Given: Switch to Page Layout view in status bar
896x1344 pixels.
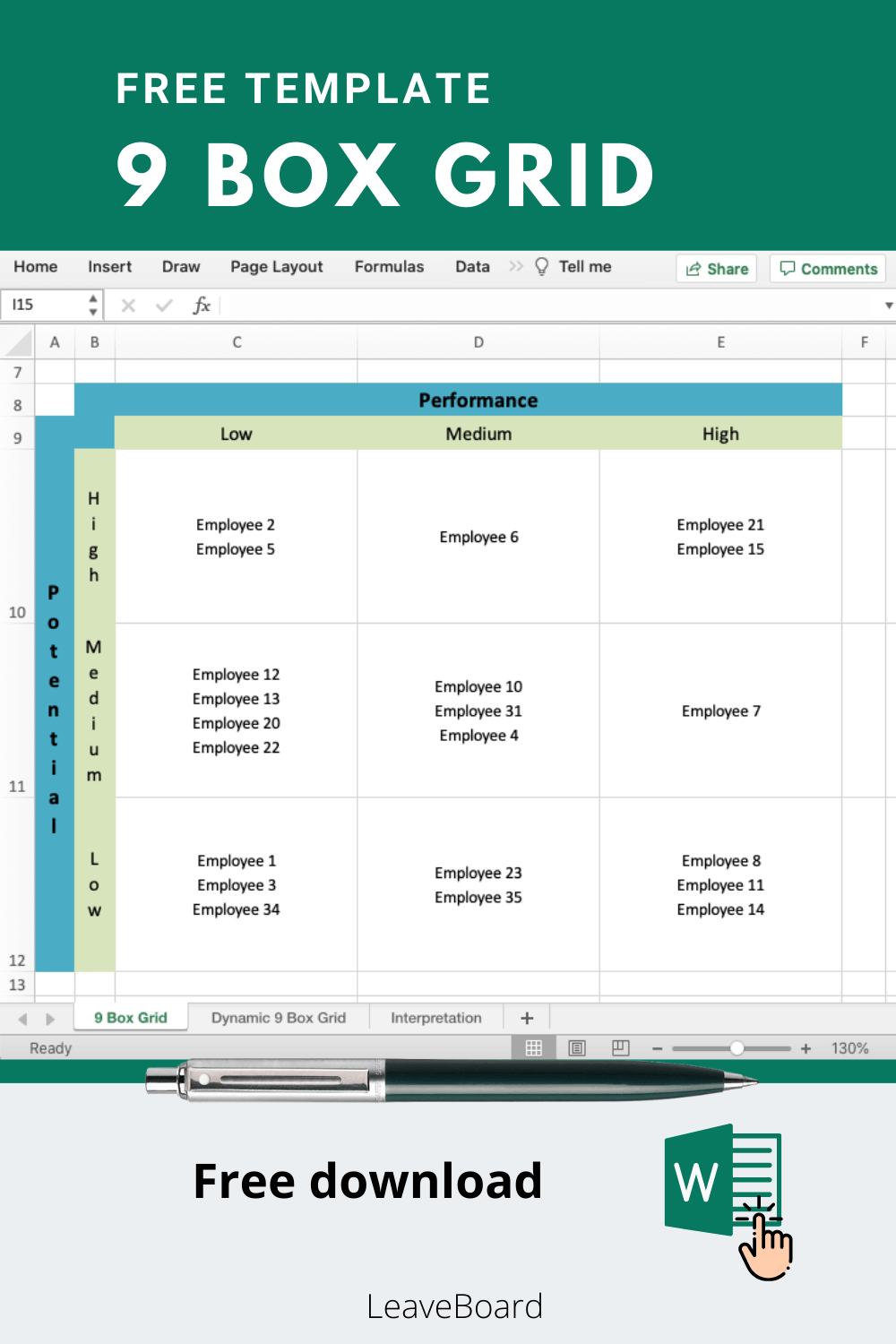Looking at the screenshot, I should (x=578, y=1047).
